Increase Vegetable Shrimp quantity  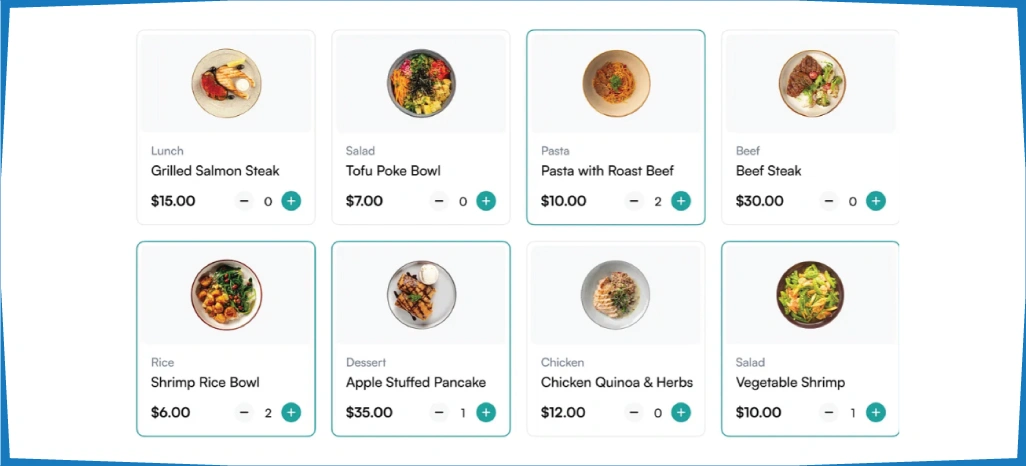(876, 412)
